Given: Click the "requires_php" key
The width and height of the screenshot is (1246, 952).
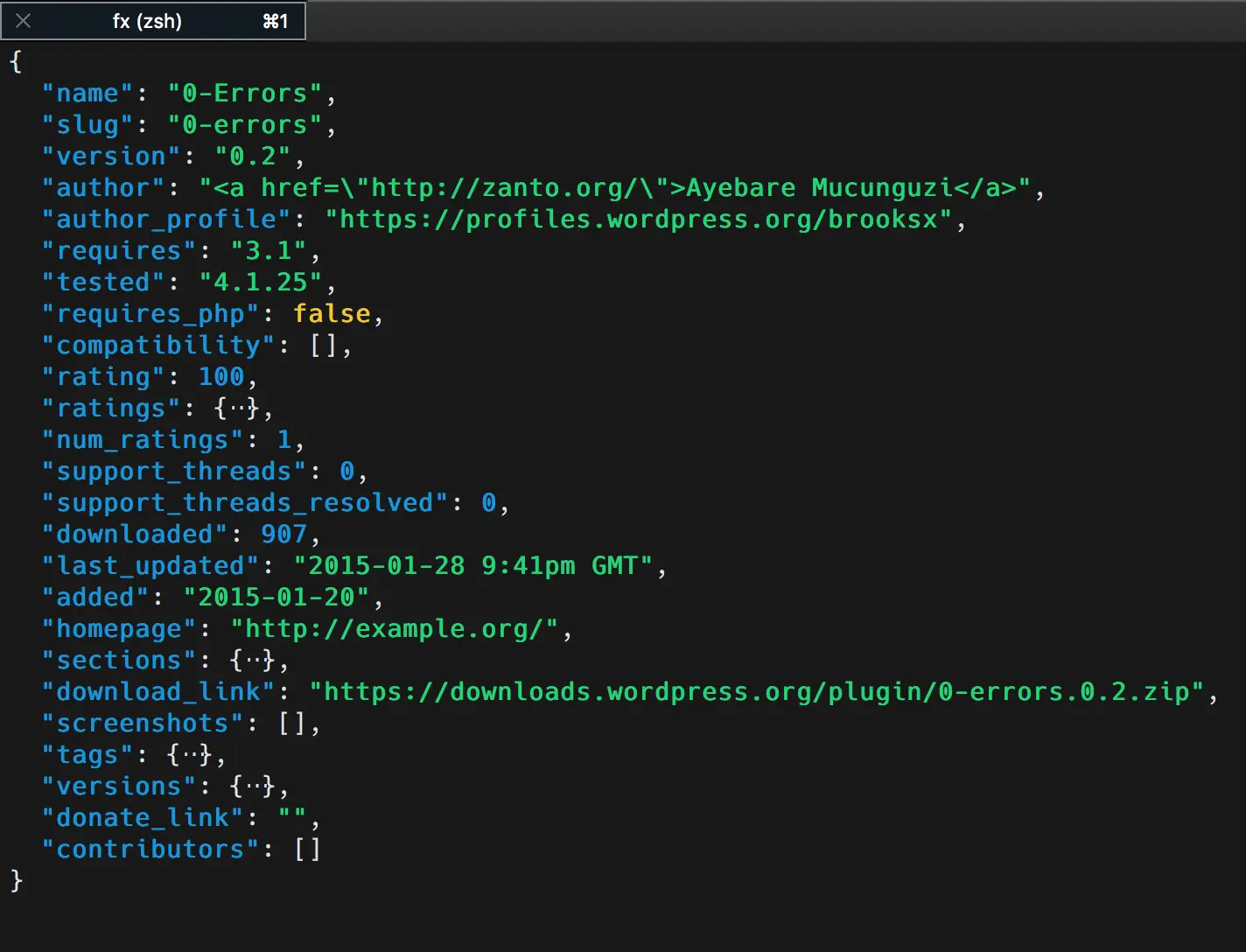Looking at the screenshot, I should [x=150, y=314].
